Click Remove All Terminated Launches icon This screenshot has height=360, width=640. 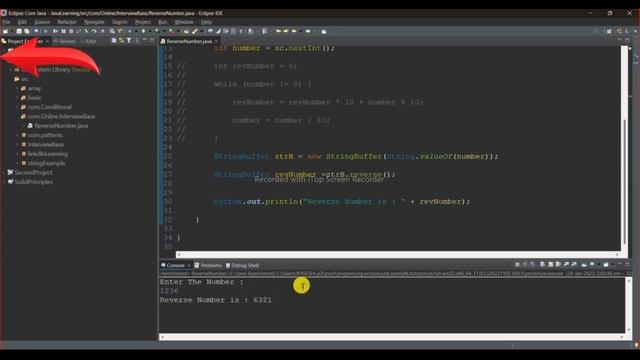point(532,264)
